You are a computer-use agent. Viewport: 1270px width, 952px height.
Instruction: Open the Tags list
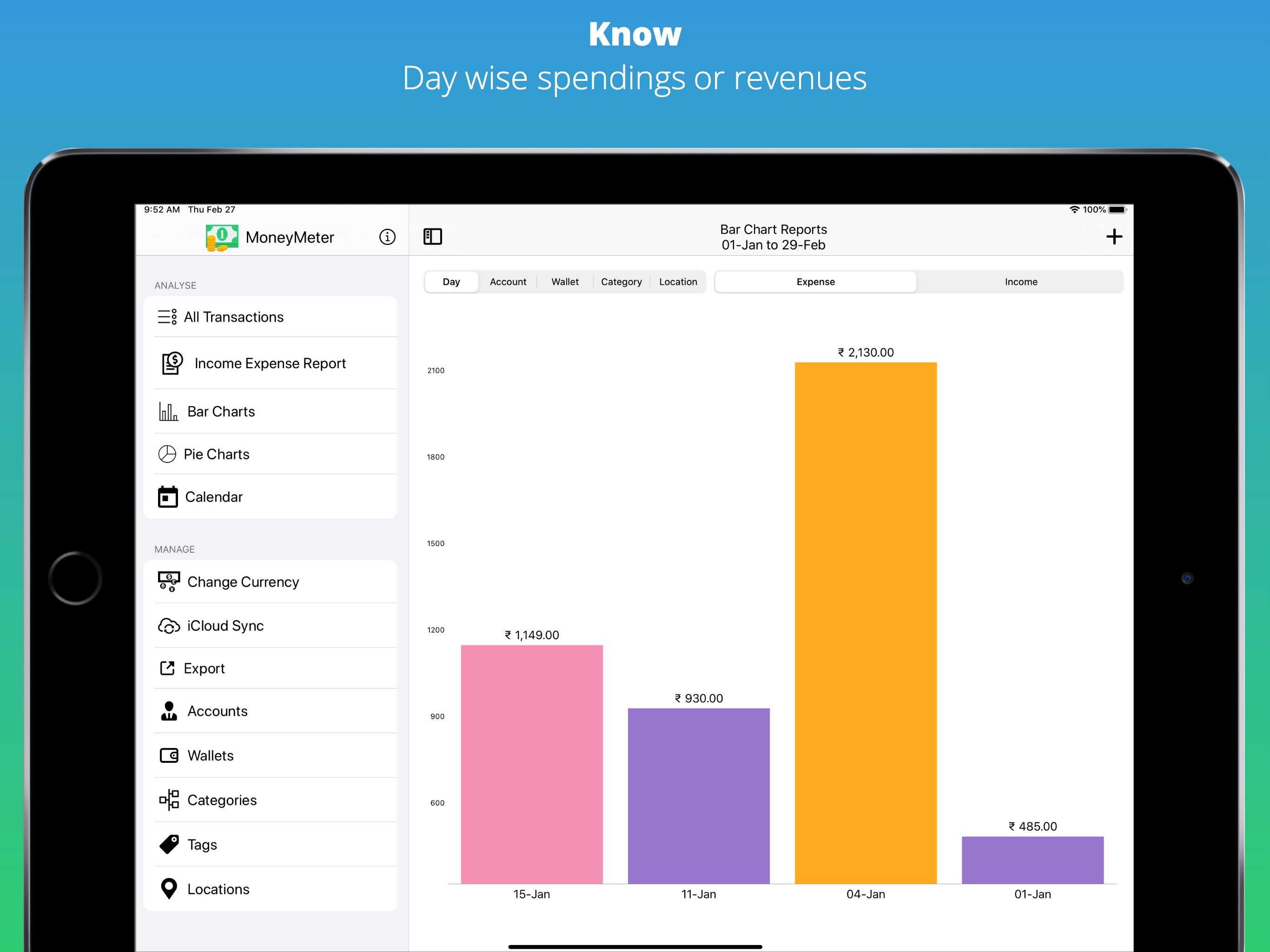pyautogui.click(x=202, y=844)
